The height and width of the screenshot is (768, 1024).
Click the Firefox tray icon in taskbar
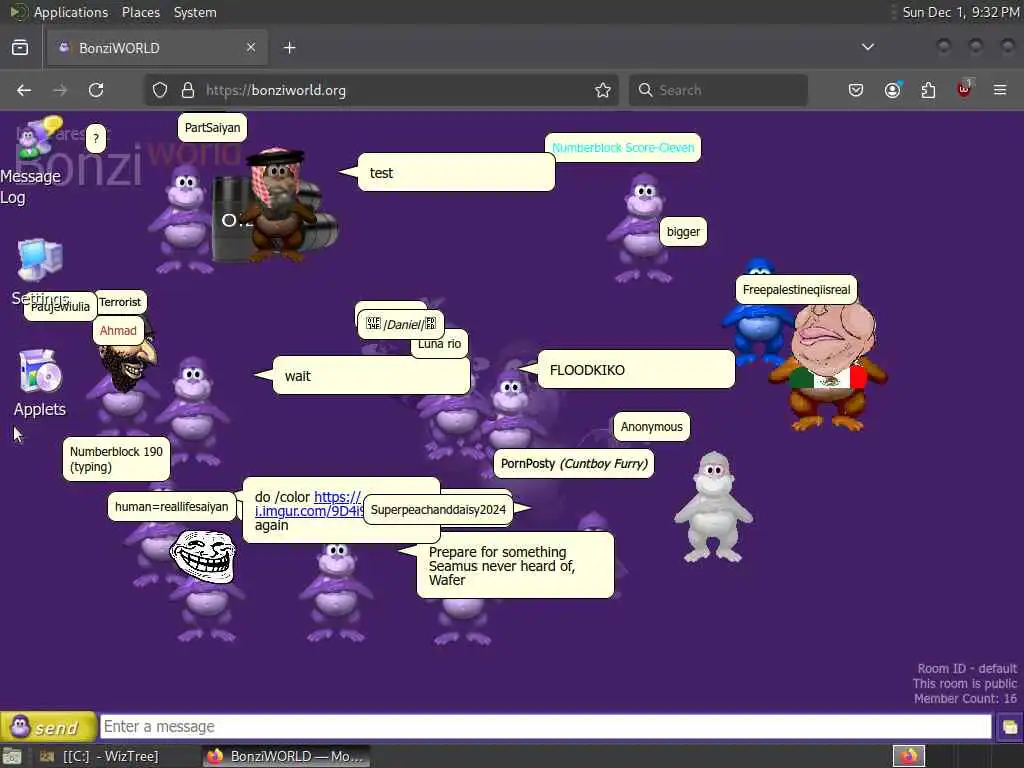tap(909, 756)
